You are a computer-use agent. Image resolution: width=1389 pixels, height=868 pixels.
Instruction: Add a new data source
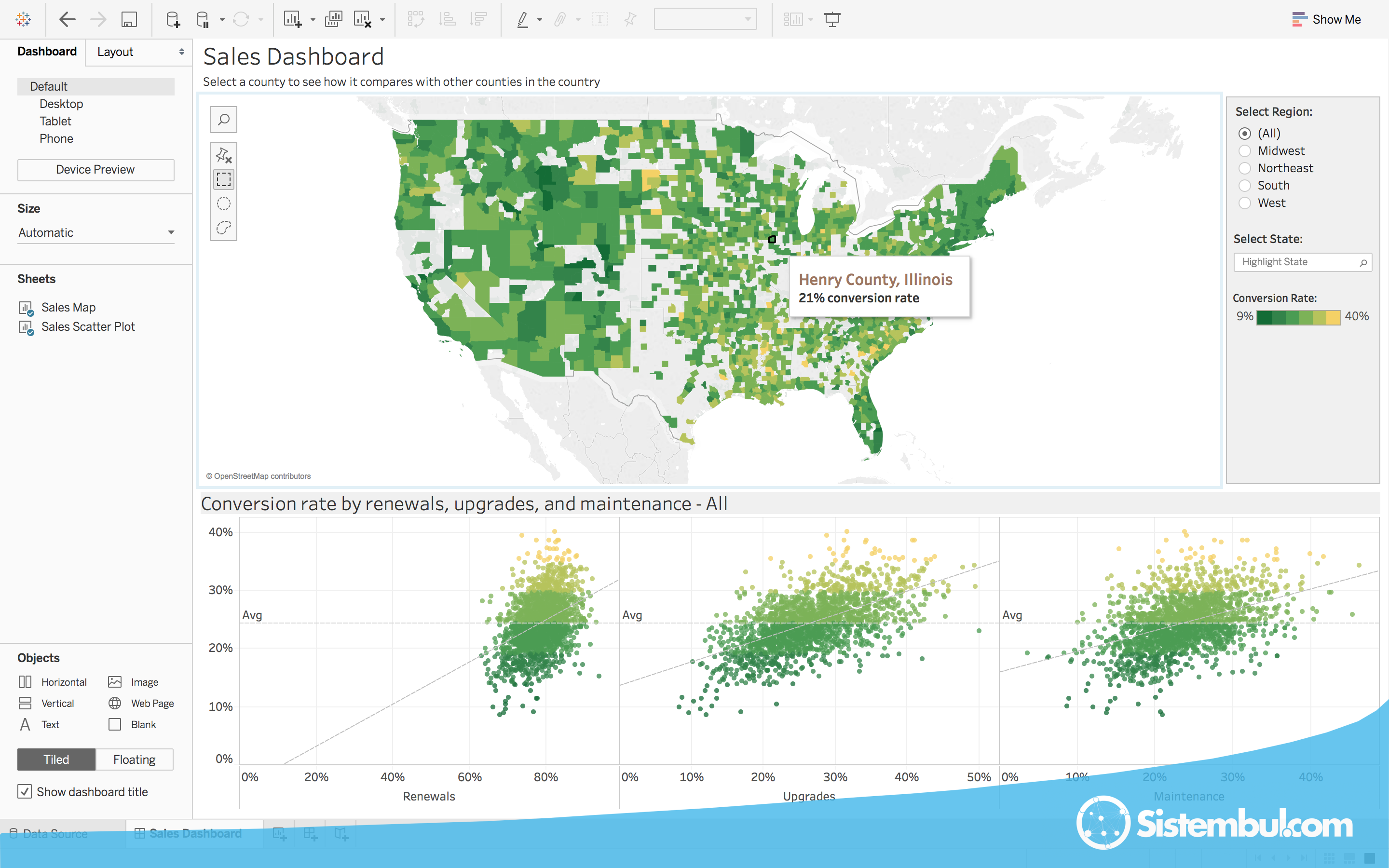pyautogui.click(x=173, y=19)
